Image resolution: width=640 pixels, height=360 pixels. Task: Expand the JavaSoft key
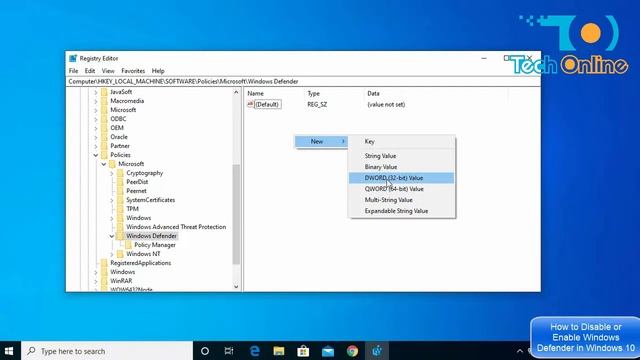click(x=96, y=92)
